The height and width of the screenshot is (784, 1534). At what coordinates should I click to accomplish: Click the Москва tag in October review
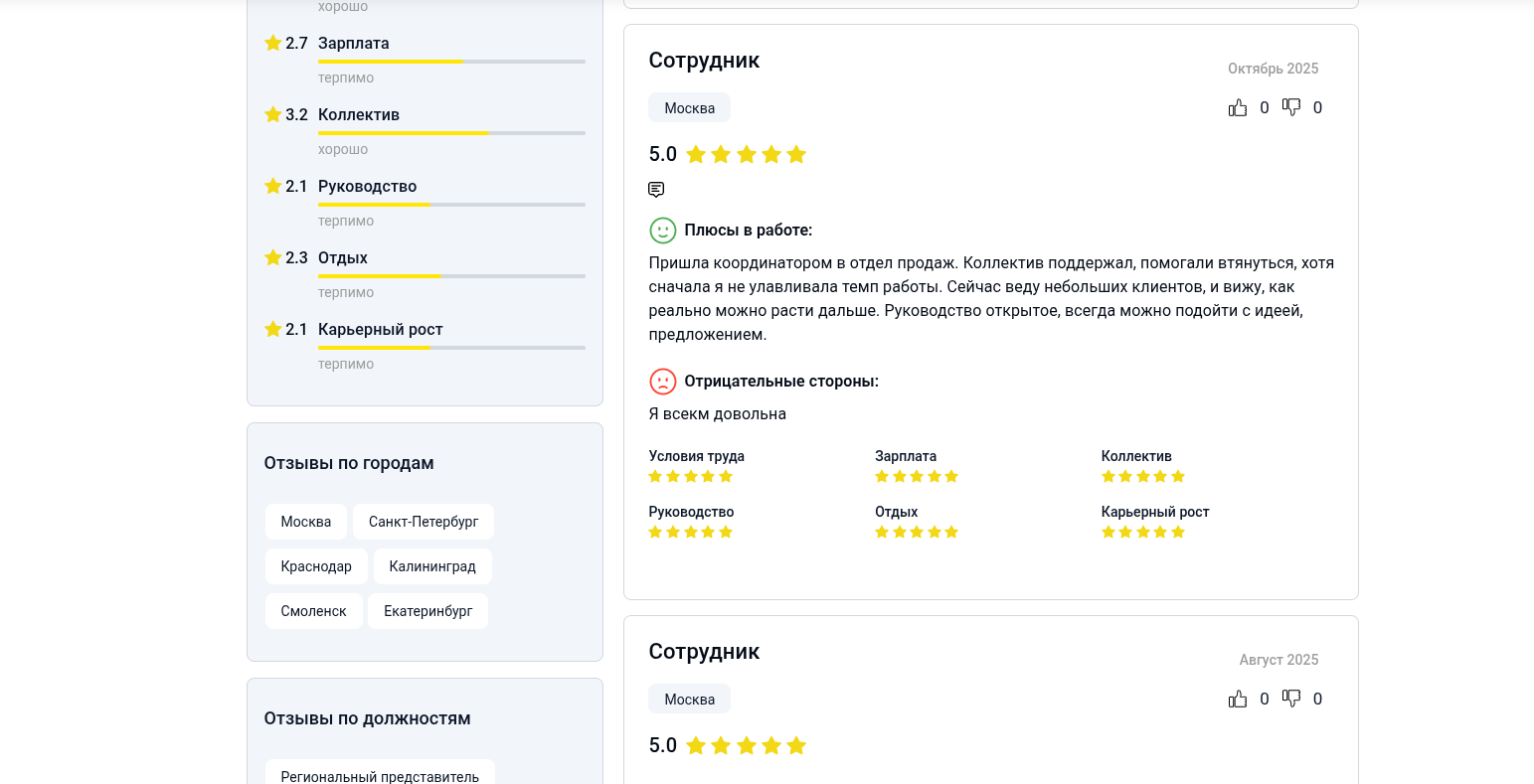690,107
